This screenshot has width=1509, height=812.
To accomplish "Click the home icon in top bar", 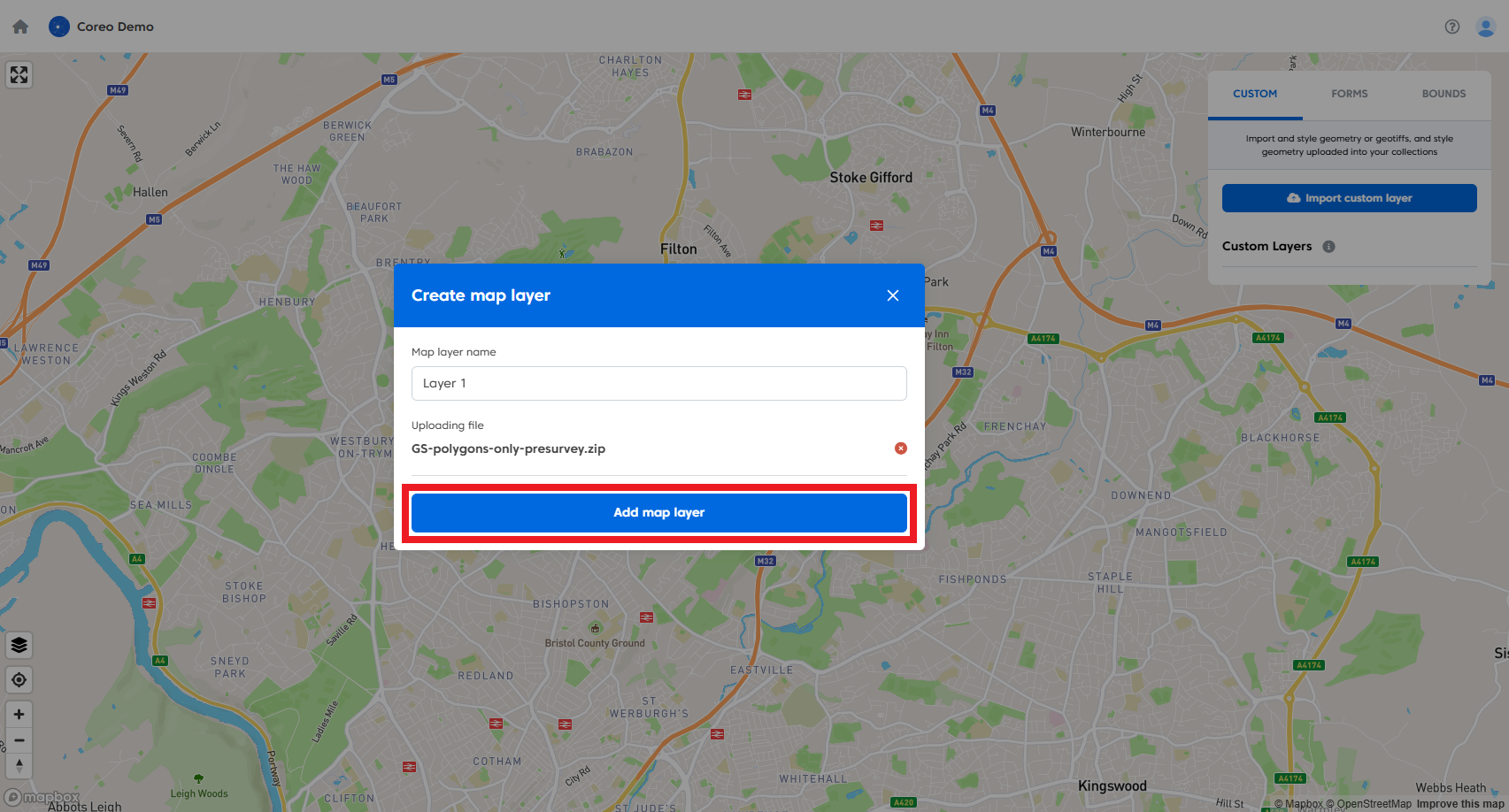I will click(x=19, y=27).
